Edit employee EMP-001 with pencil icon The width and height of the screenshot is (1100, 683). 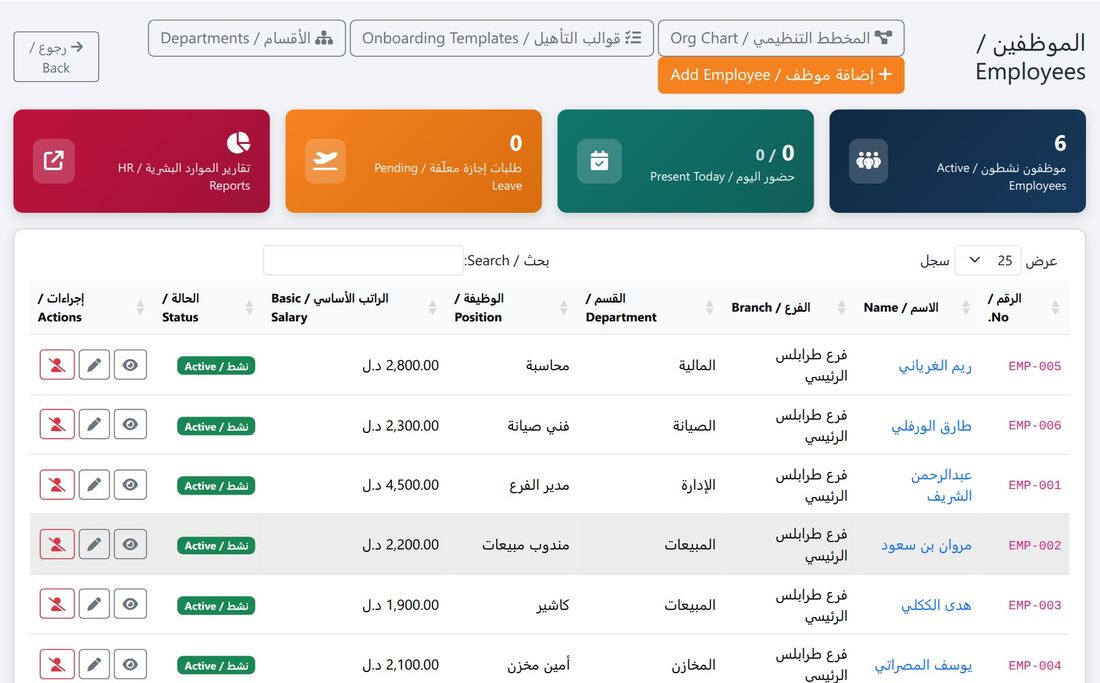[x=94, y=485]
